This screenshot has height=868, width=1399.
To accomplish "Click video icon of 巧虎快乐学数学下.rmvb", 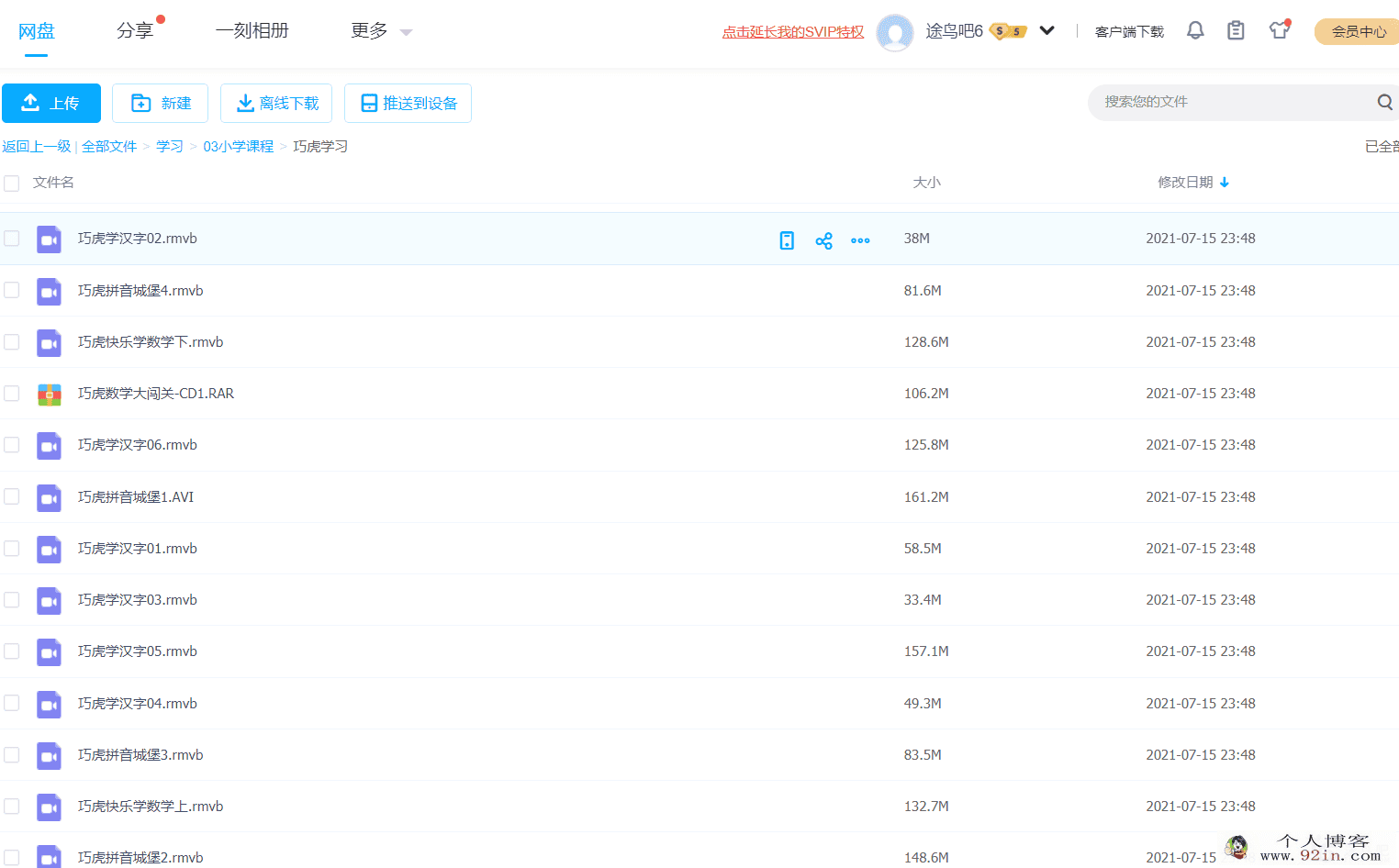I will click(x=49, y=343).
